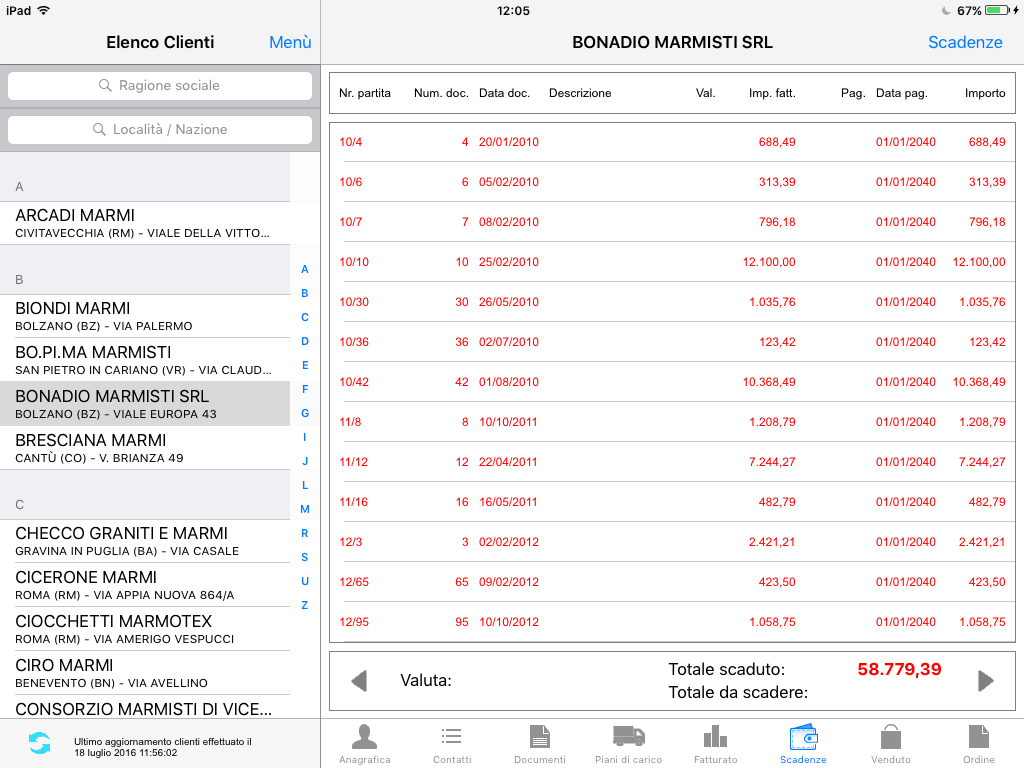Jump to index letter Z
The width and height of the screenshot is (1024, 768).
click(x=304, y=605)
